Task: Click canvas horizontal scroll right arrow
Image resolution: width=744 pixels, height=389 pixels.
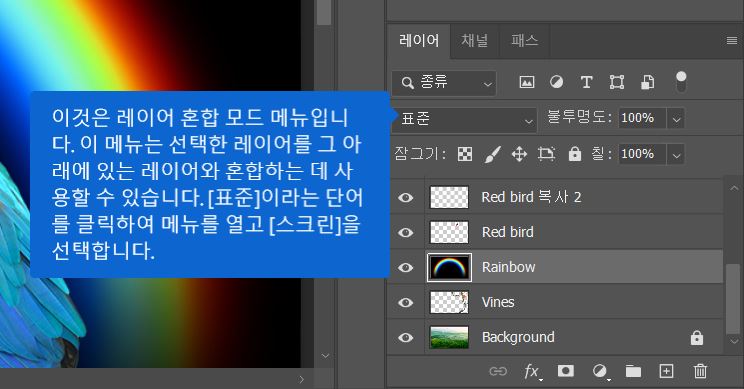Action: click(302, 379)
